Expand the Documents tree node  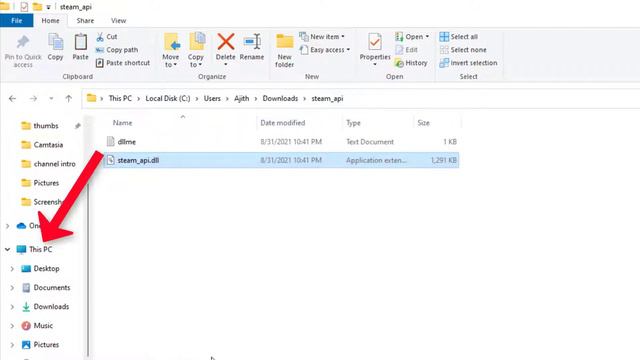(x=12, y=288)
